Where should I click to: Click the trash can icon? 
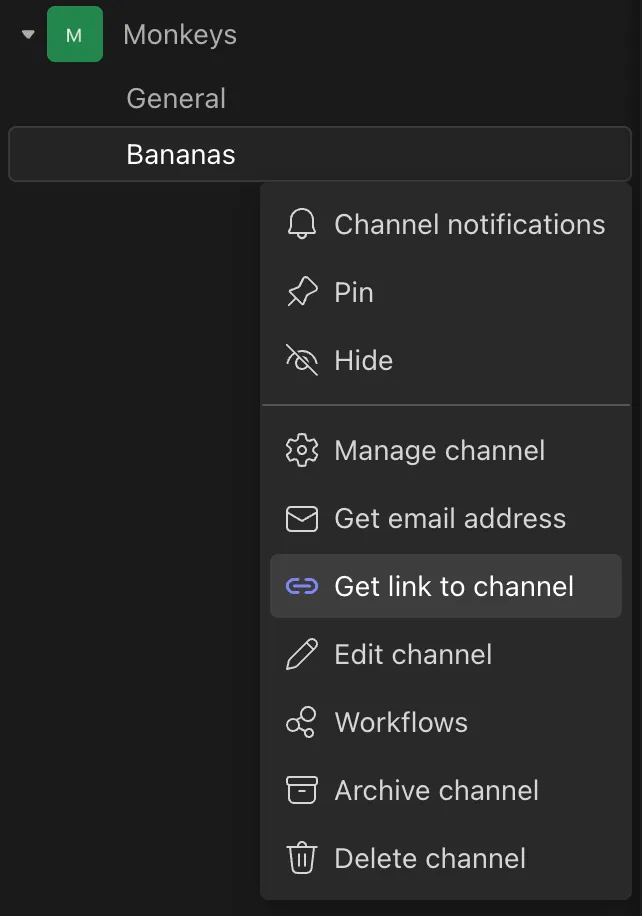coord(302,858)
